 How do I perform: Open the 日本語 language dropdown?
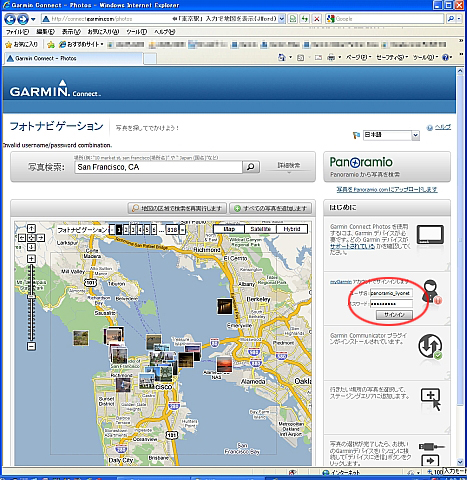(x=391, y=135)
